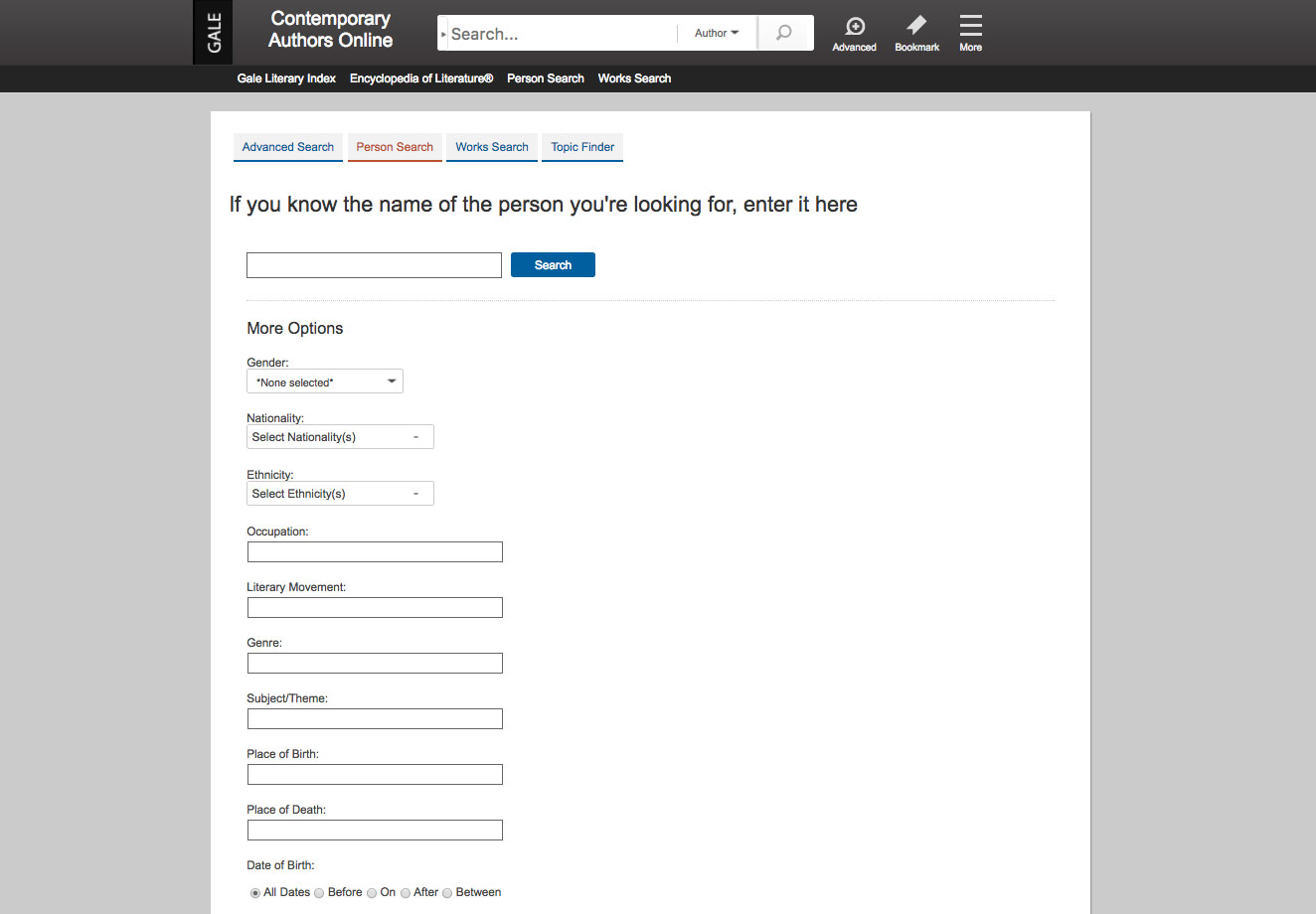Screen dimensions: 1316x914
Task: Select the On date radio button
Action: click(372, 893)
